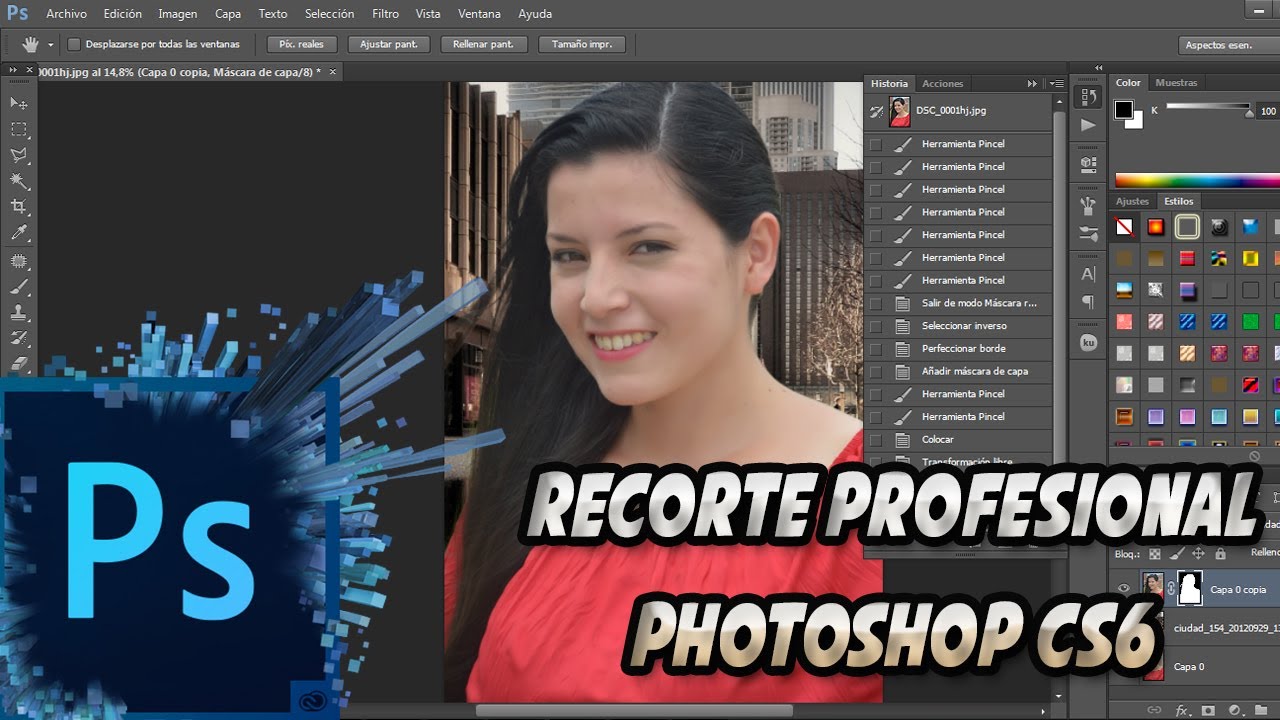
Task: Pick a color from the spectrum ramp
Action: point(1197,180)
